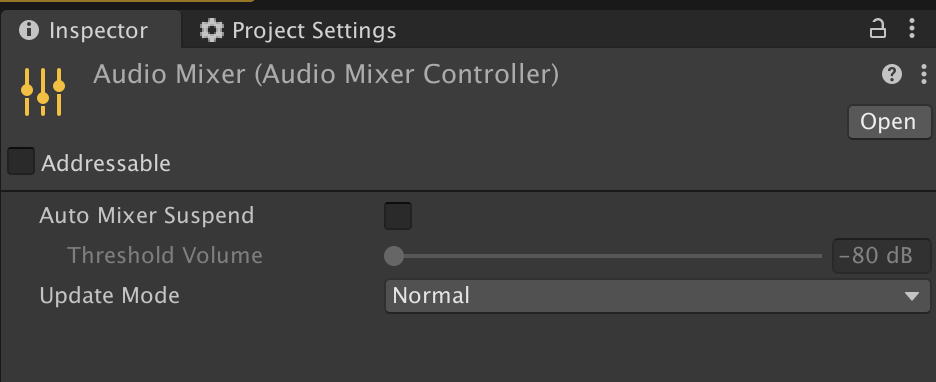Enable the Addressable checkbox
936x382 pixels.
[x=21, y=162]
